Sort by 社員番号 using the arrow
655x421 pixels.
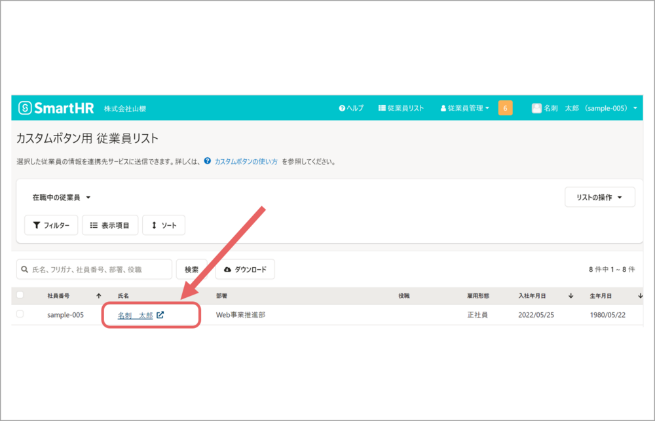98,296
